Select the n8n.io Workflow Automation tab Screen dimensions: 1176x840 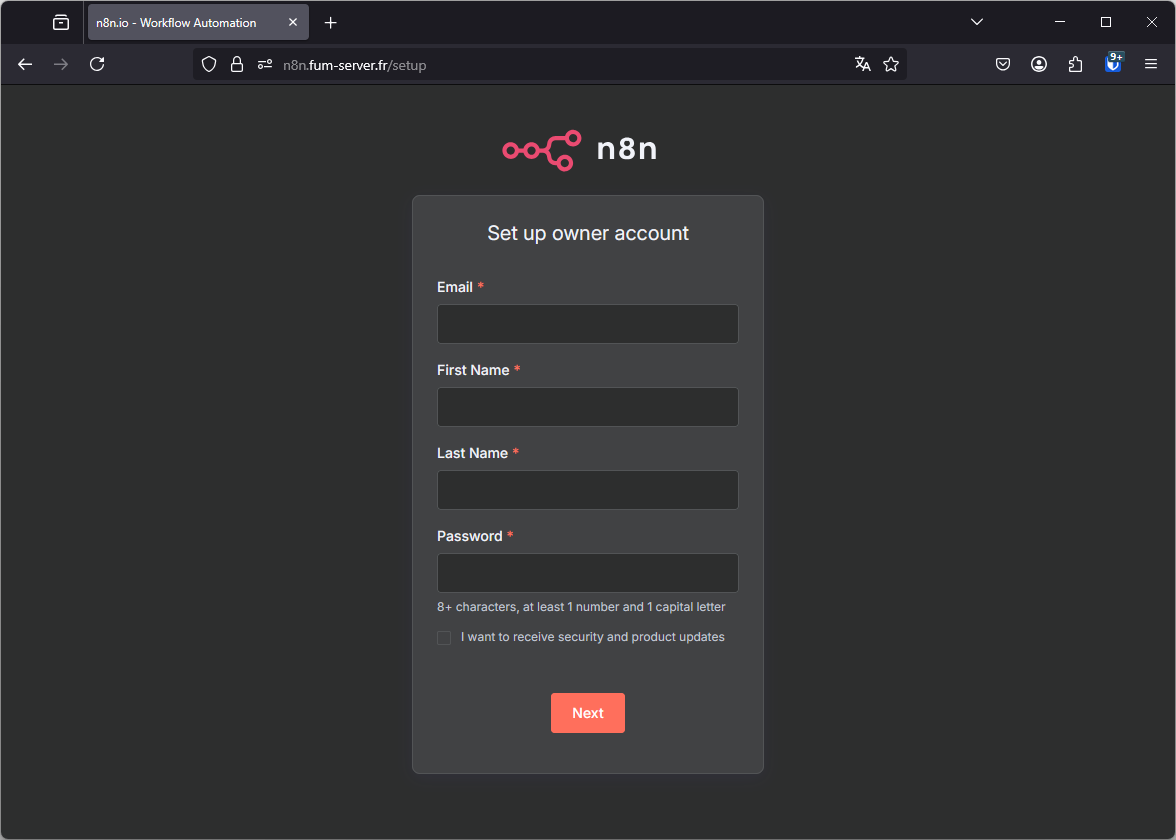point(180,22)
